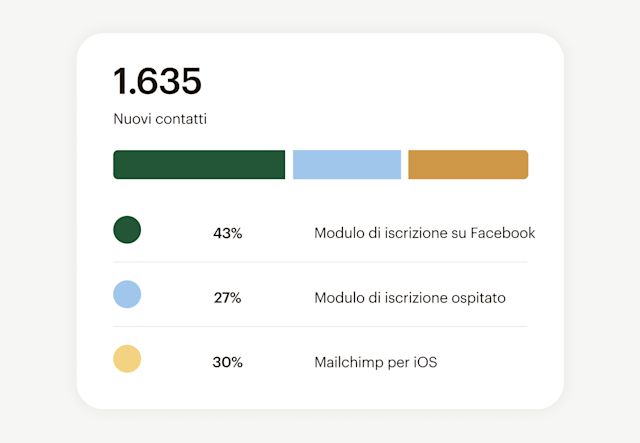Click the word Facebook in first row

(502, 233)
